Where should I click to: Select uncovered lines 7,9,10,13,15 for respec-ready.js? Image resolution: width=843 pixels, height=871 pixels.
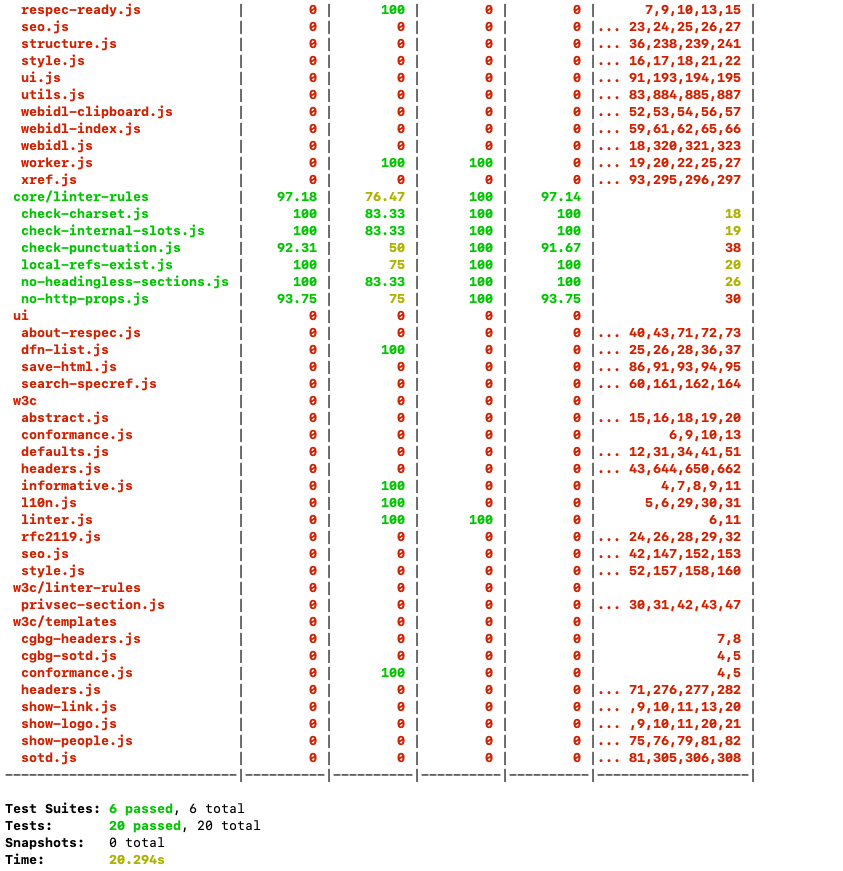pyautogui.click(x=693, y=10)
